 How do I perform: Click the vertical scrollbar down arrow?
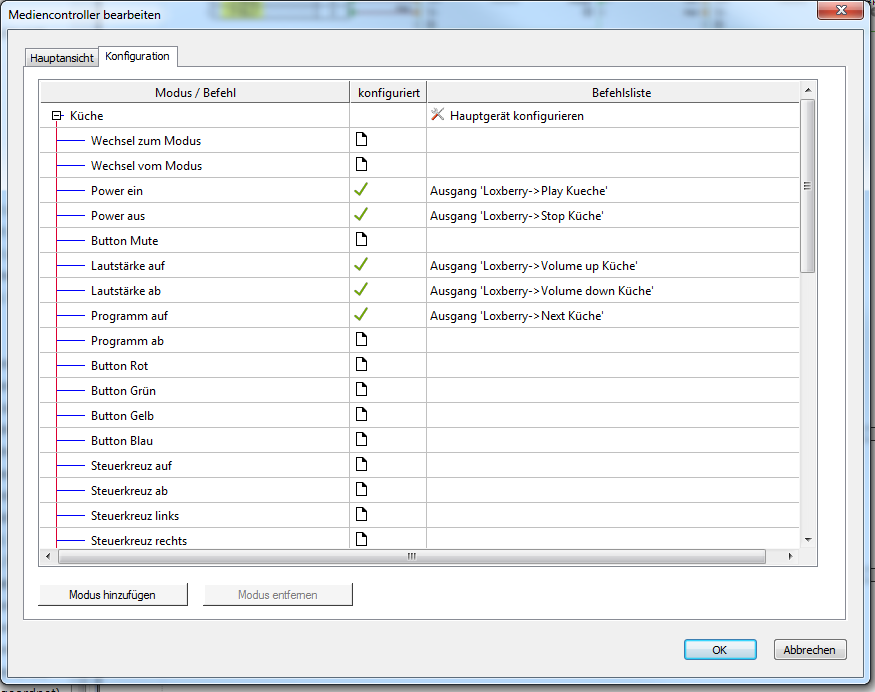807,540
